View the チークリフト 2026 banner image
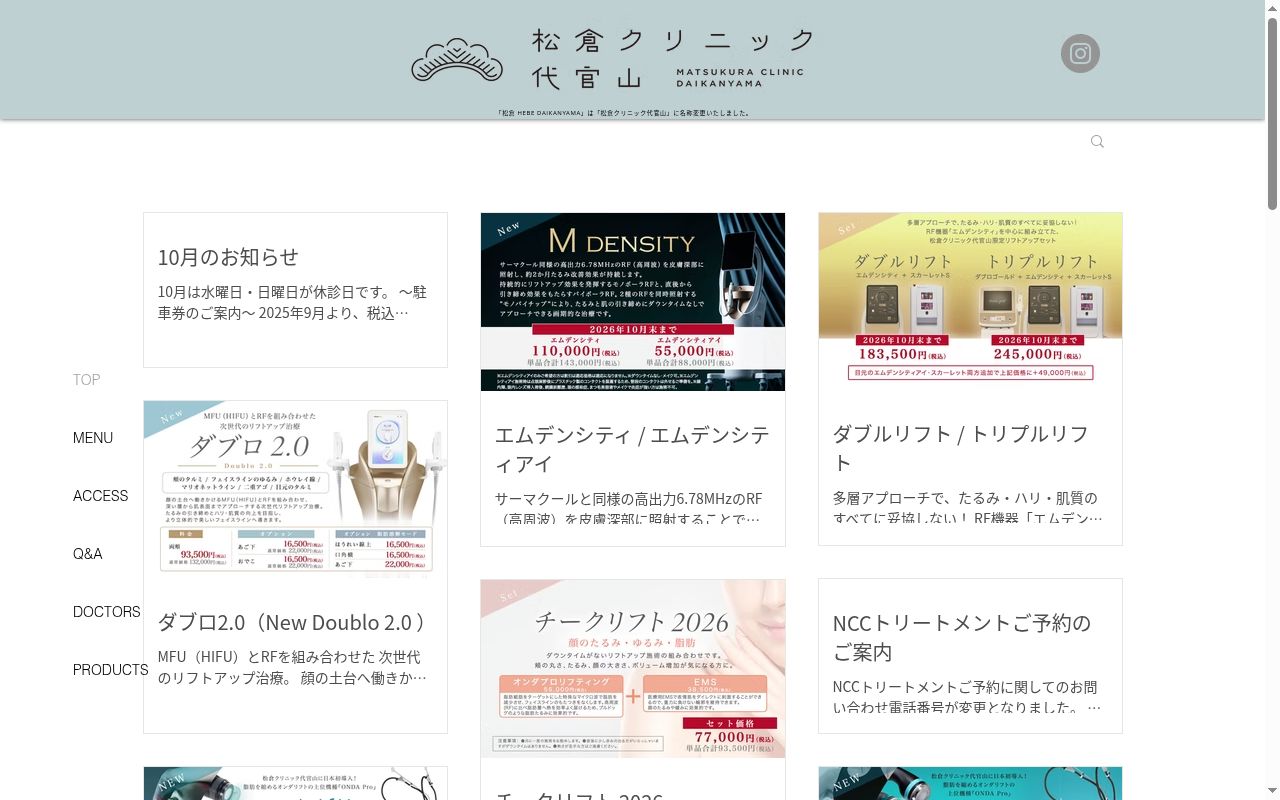Image resolution: width=1280 pixels, height=800 pixels. point(633,669)
